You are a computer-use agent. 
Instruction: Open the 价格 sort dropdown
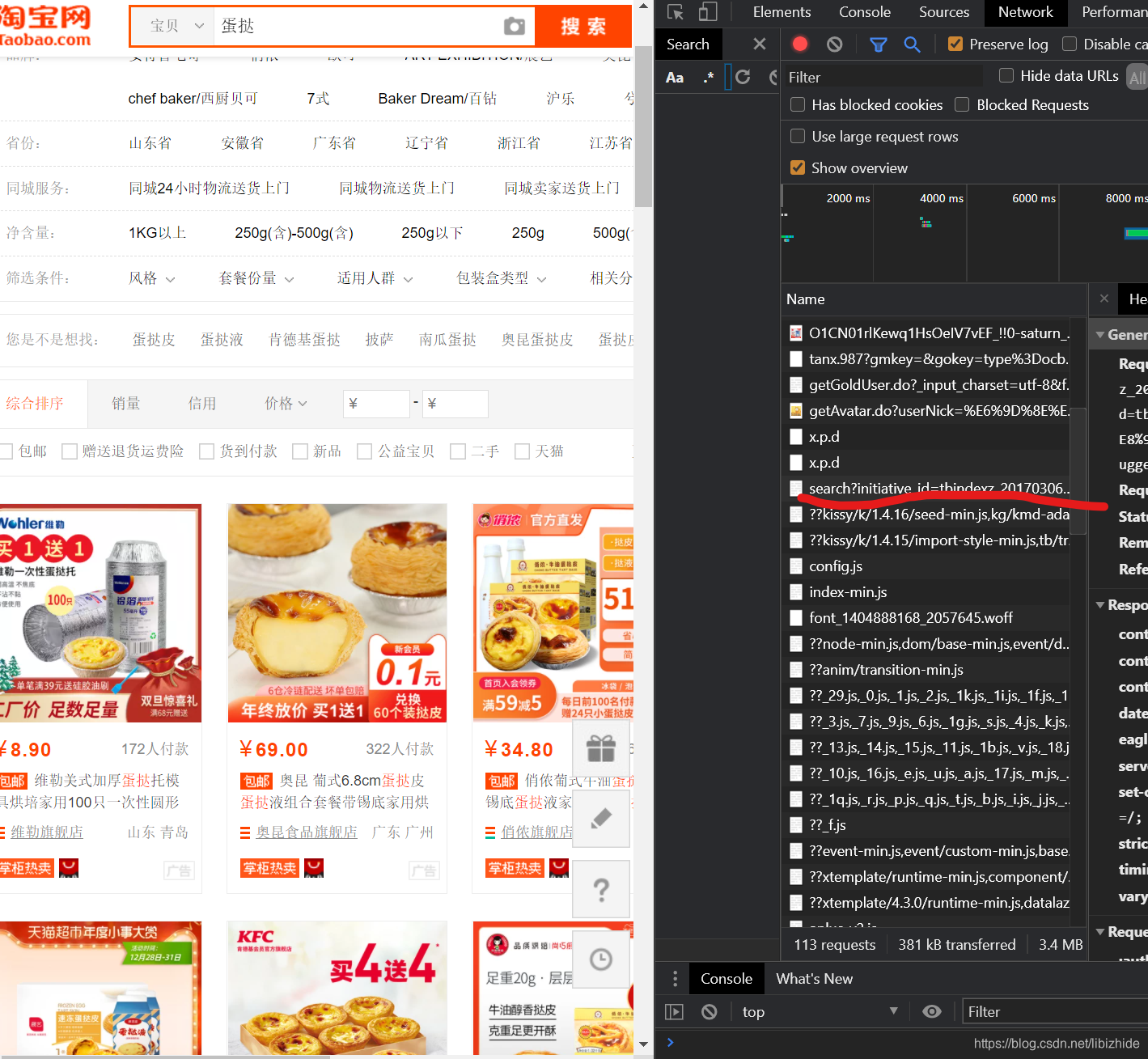click(286, 404)
